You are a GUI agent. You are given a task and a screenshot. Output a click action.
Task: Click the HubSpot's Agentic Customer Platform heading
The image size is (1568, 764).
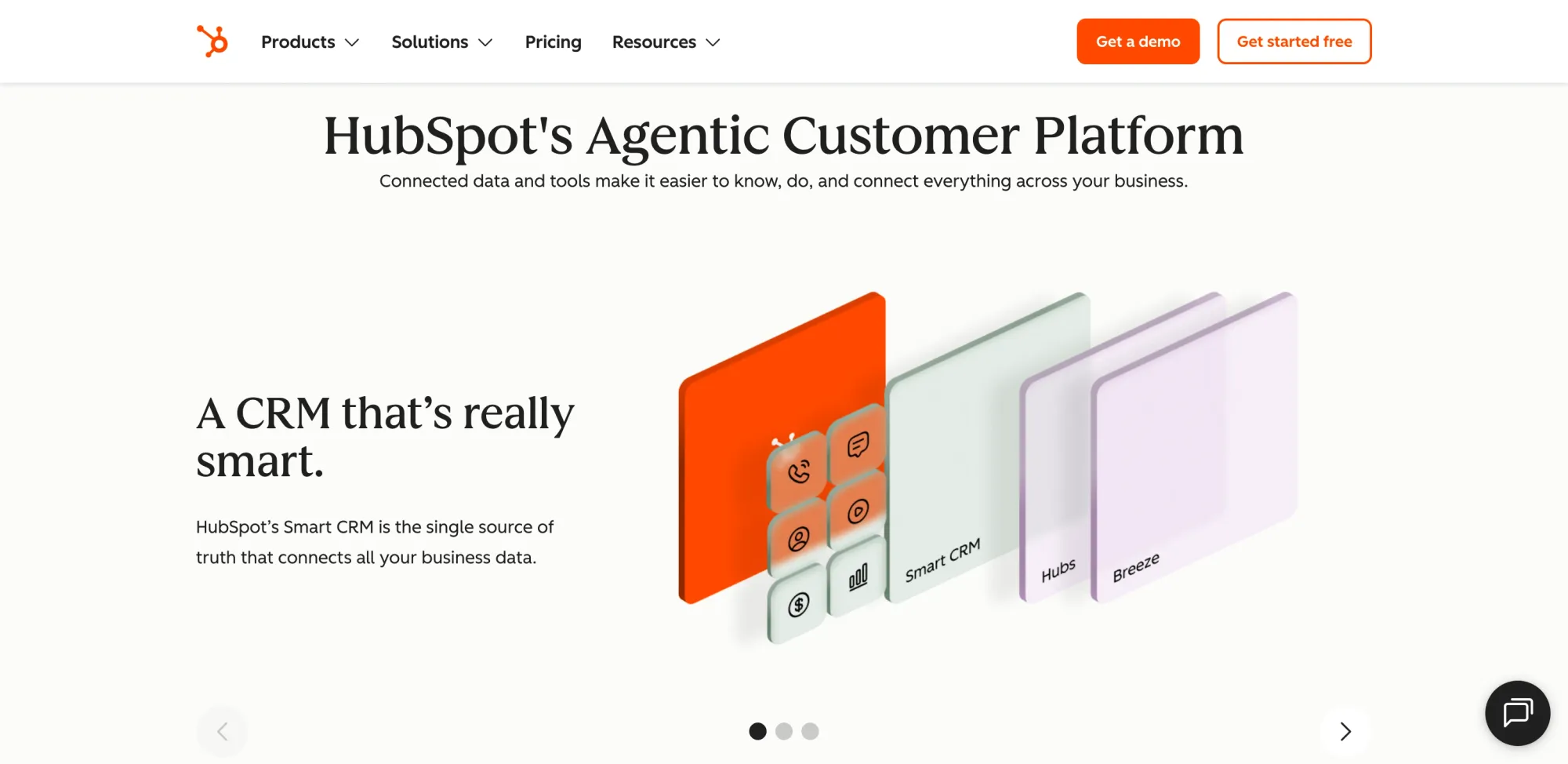click(784, 136)
